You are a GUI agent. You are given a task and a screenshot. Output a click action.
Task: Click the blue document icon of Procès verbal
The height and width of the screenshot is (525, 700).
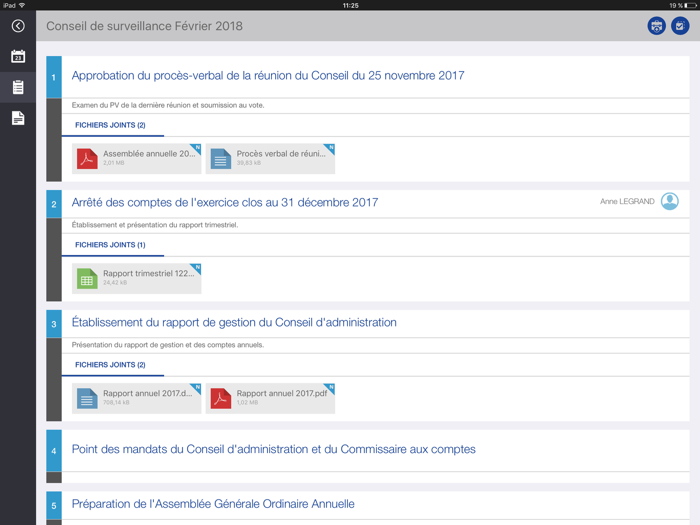click(x=221, y=159)
